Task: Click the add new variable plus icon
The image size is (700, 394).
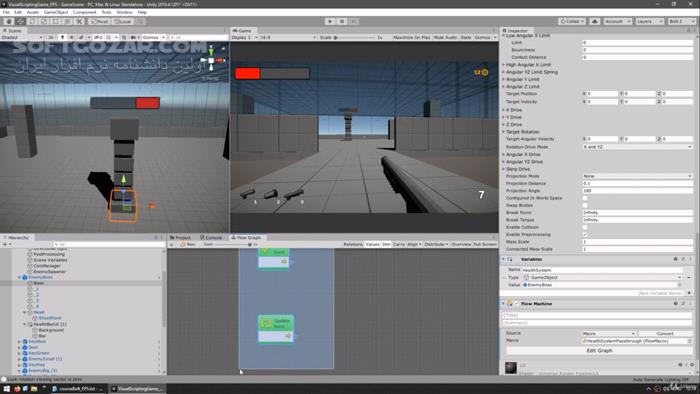Action: [689, 293]
